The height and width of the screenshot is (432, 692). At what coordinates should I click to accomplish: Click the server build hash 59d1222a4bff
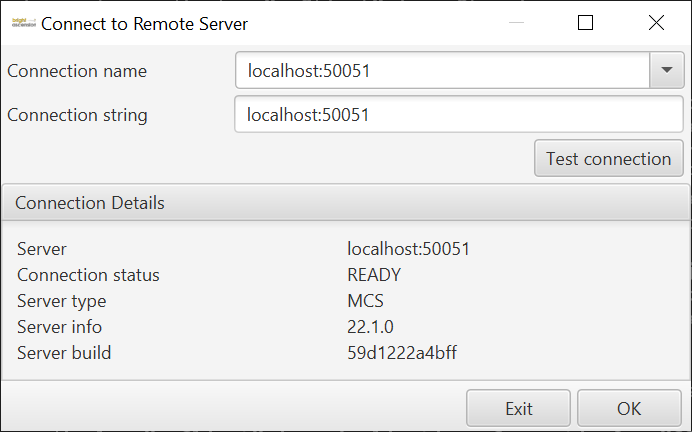coord(402,353)
